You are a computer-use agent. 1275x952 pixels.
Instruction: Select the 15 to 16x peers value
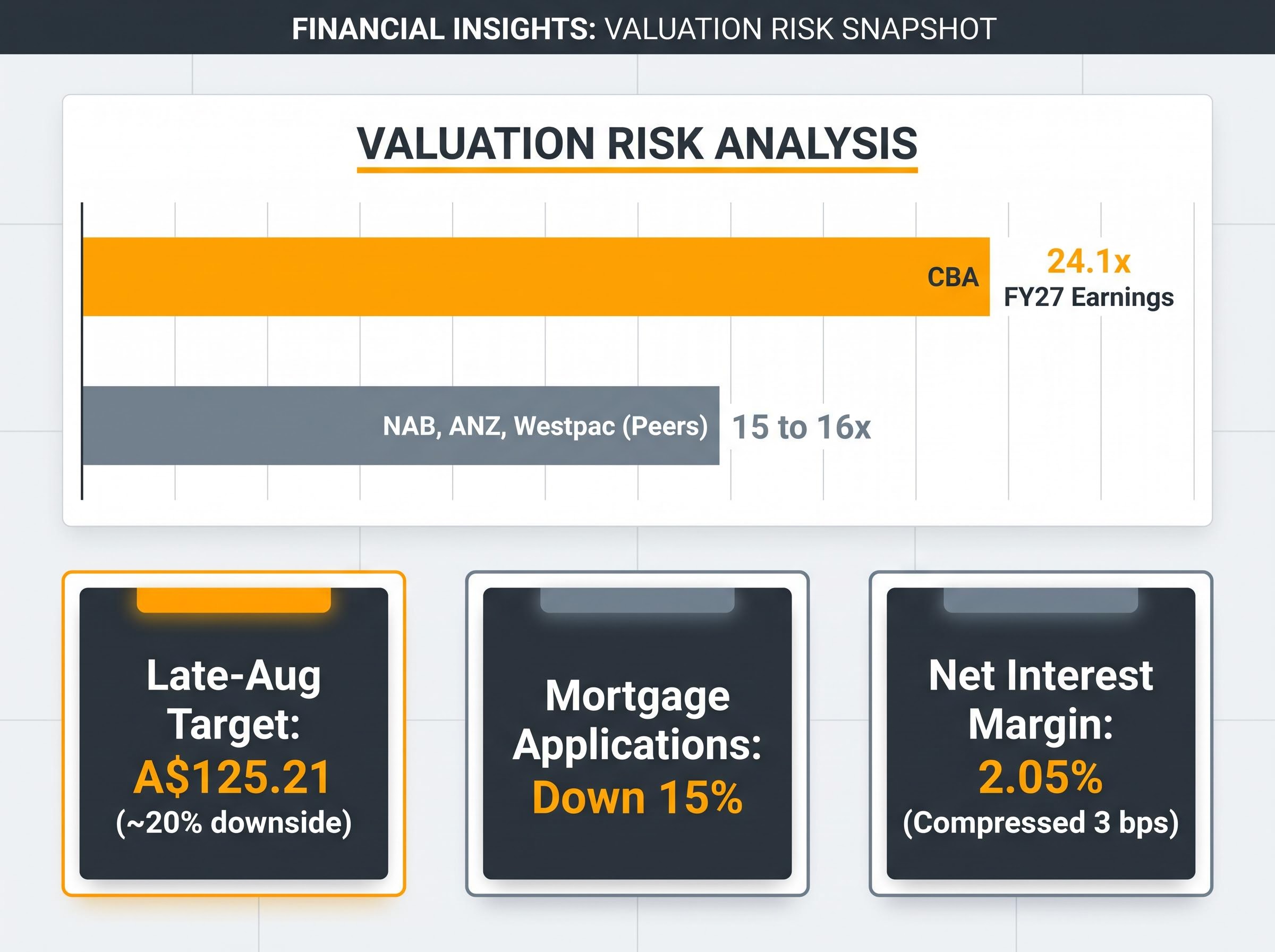click(801, 427)
